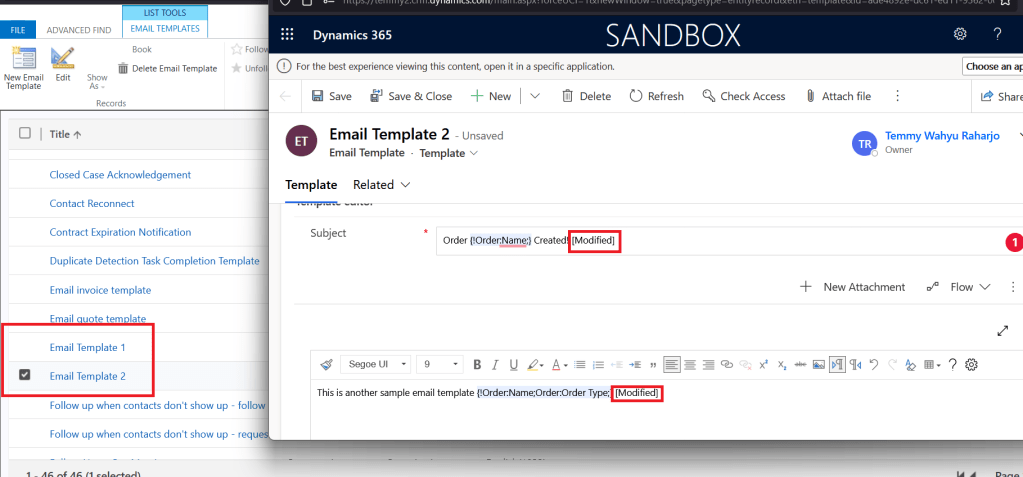Open the command bar overflow menu
This screenshot has height=477, width=1023.
coord(898,96)
